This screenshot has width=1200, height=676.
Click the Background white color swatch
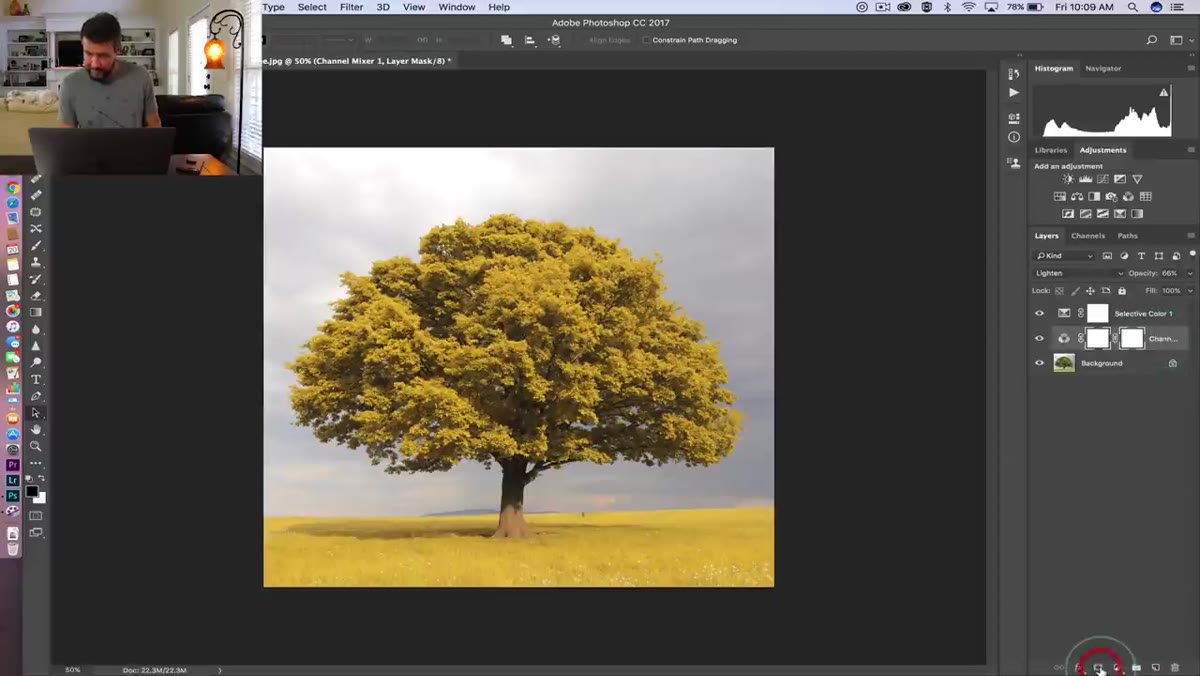[x=41, y=498]
